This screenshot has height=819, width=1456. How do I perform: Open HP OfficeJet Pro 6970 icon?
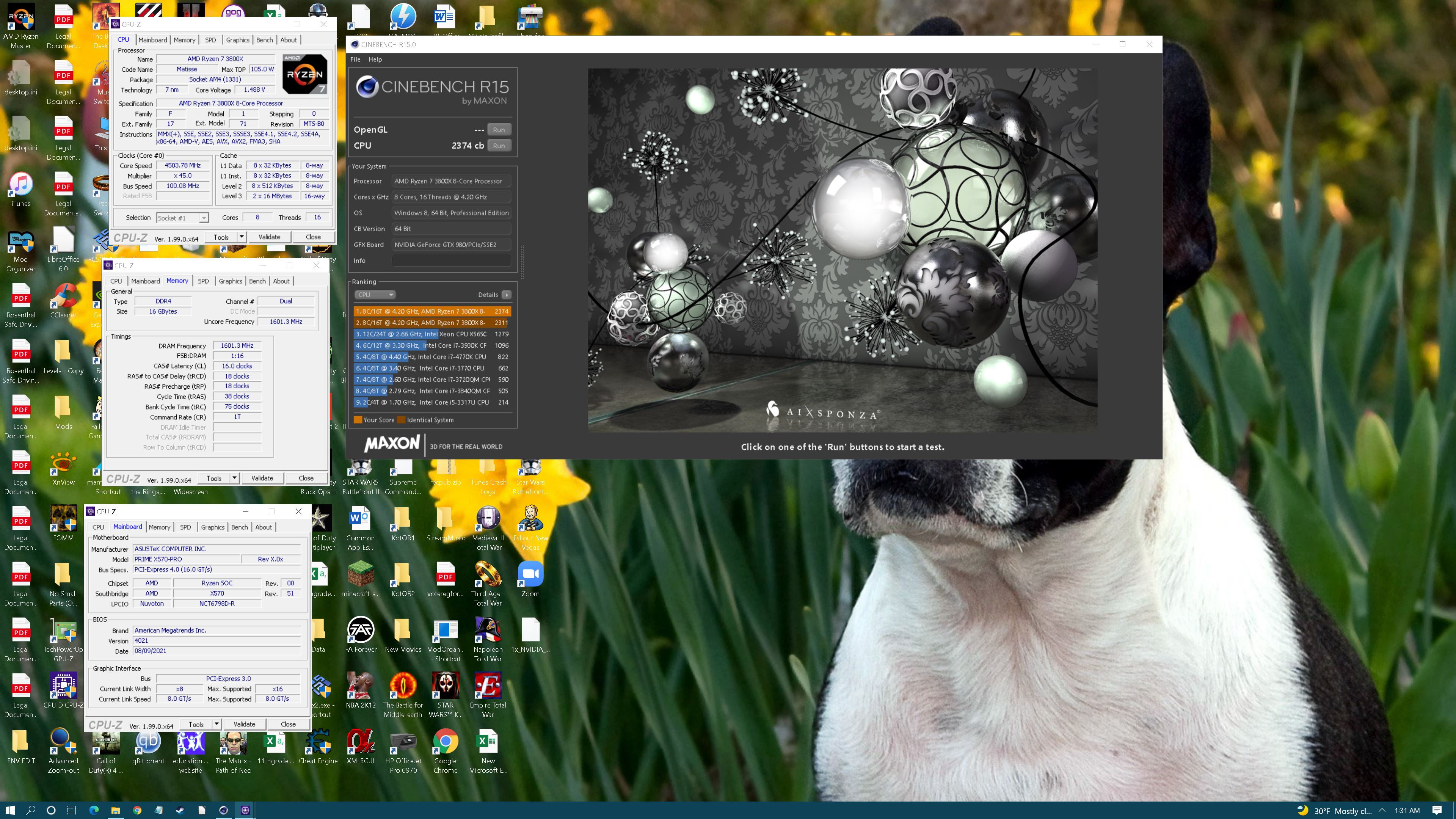tap(403, 751)
